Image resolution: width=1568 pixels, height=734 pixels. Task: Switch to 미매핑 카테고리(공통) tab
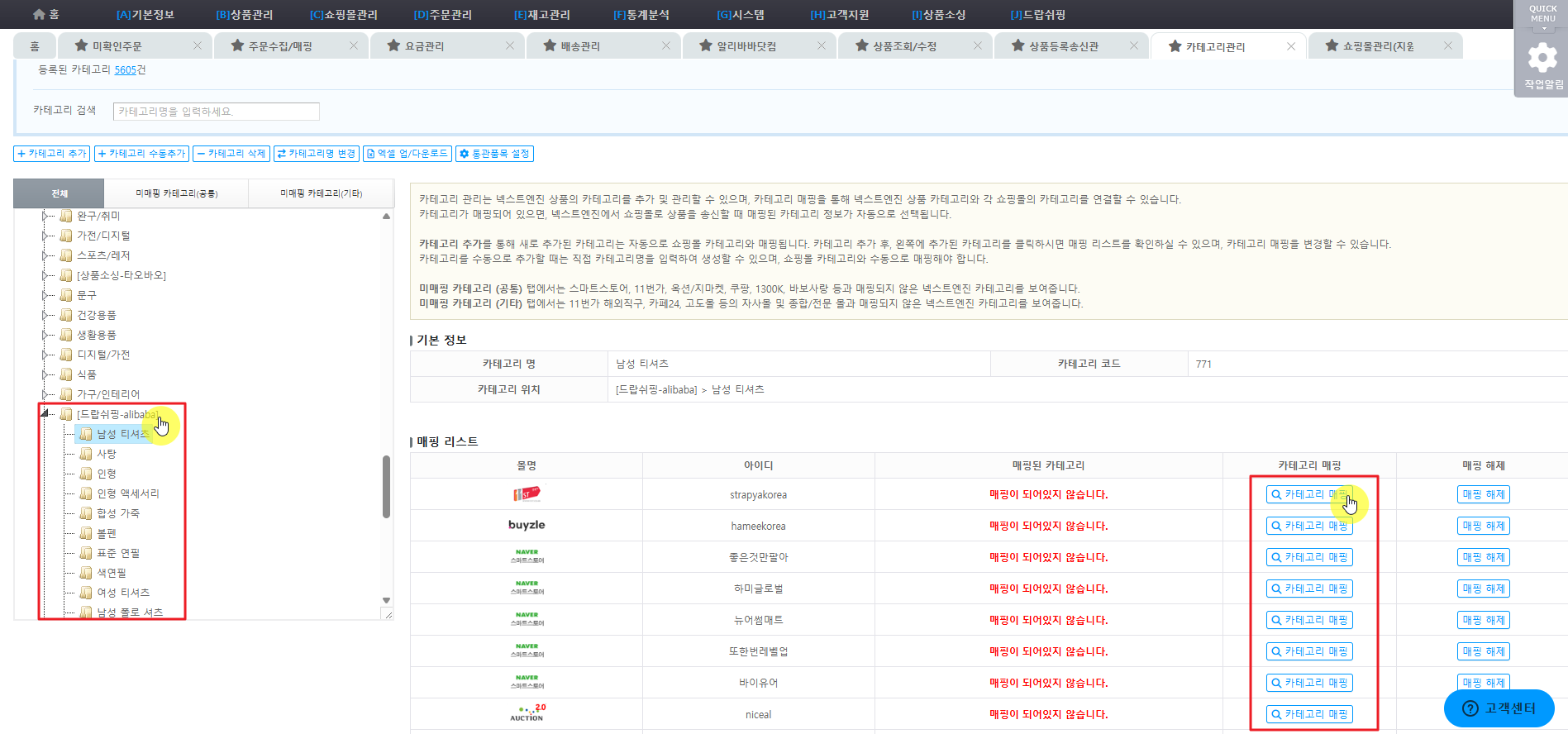point(176,193)
